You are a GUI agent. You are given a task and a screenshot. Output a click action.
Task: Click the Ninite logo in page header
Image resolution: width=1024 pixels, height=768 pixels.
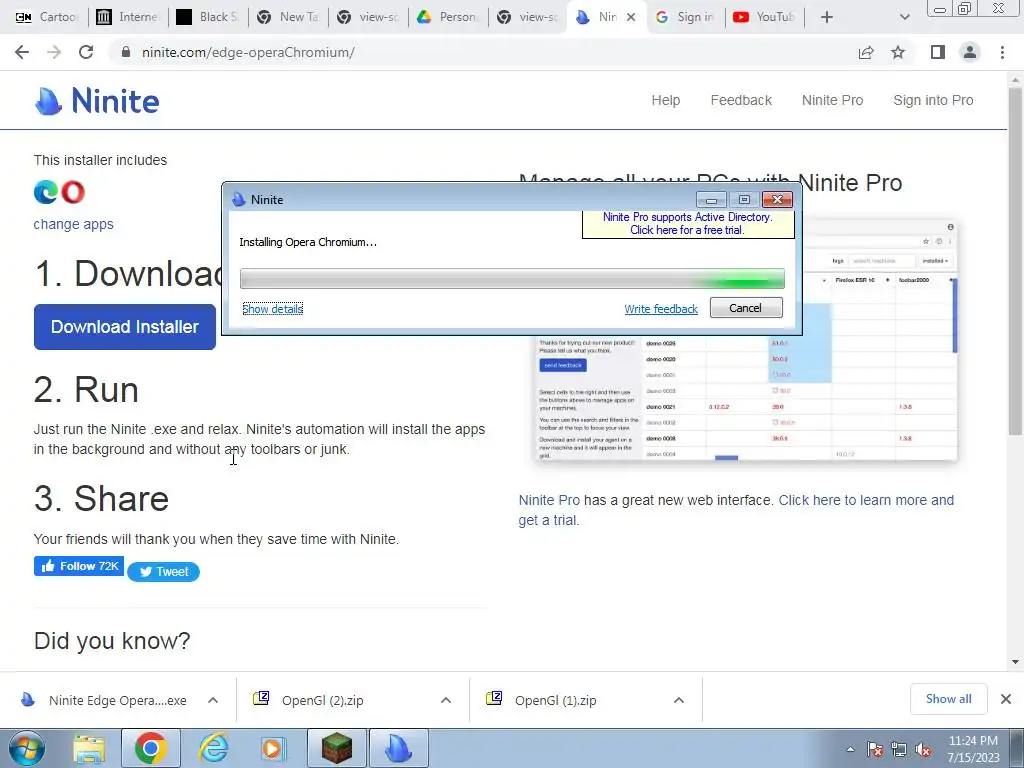[x=97, y=101]
